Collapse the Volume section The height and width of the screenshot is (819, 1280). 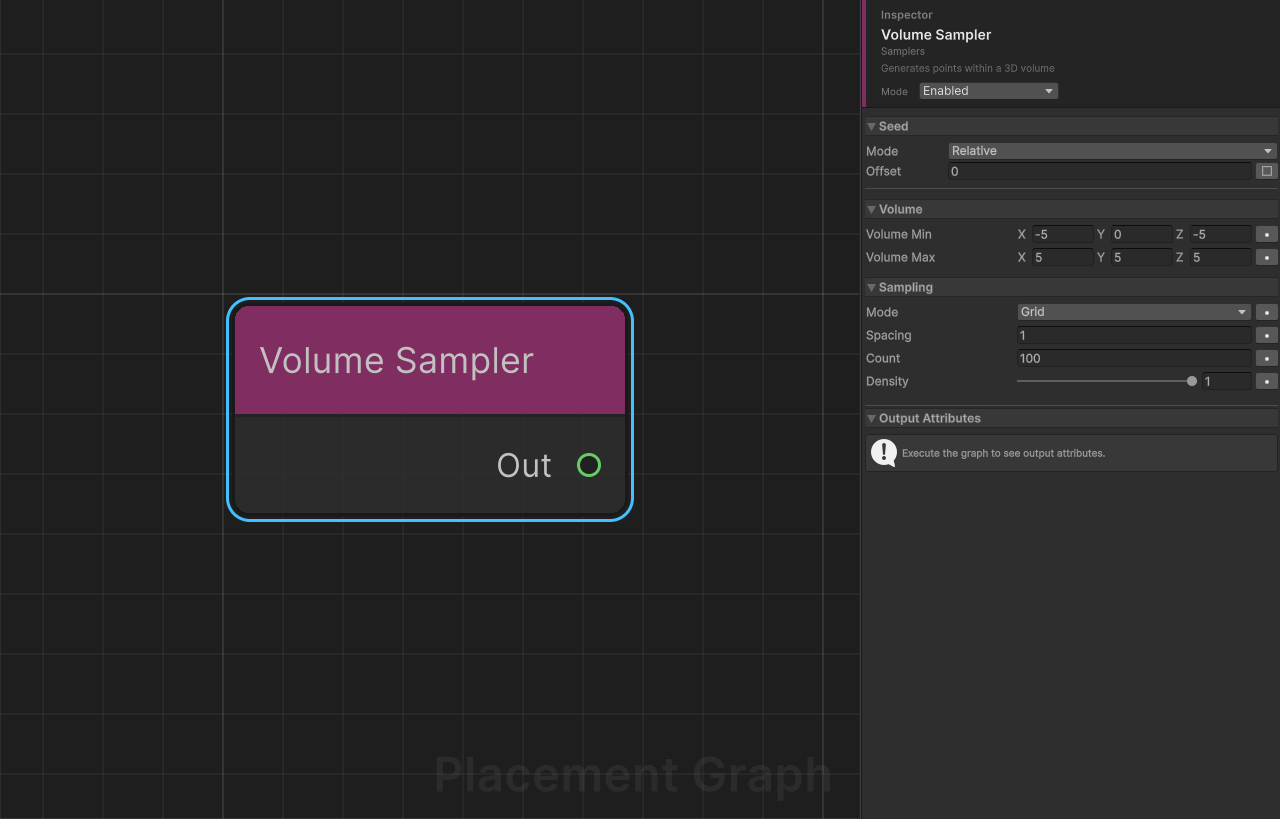tap(871, 210)
